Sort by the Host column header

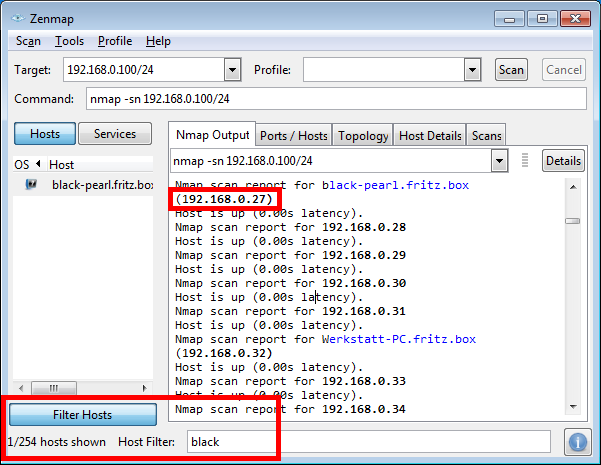pyautogui.click(x=100, y=164)
